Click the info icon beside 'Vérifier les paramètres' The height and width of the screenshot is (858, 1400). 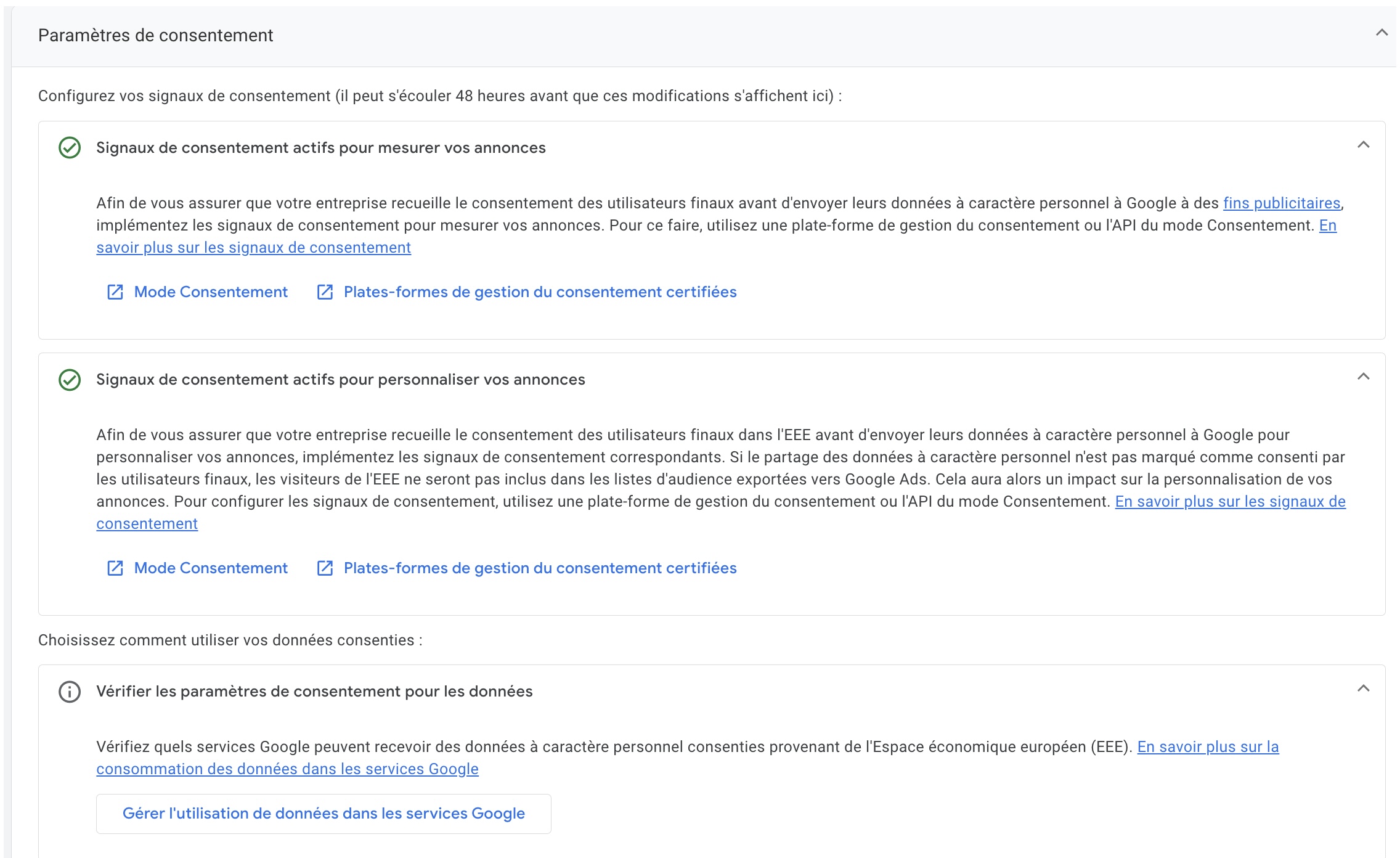click(x=70, y=692)
